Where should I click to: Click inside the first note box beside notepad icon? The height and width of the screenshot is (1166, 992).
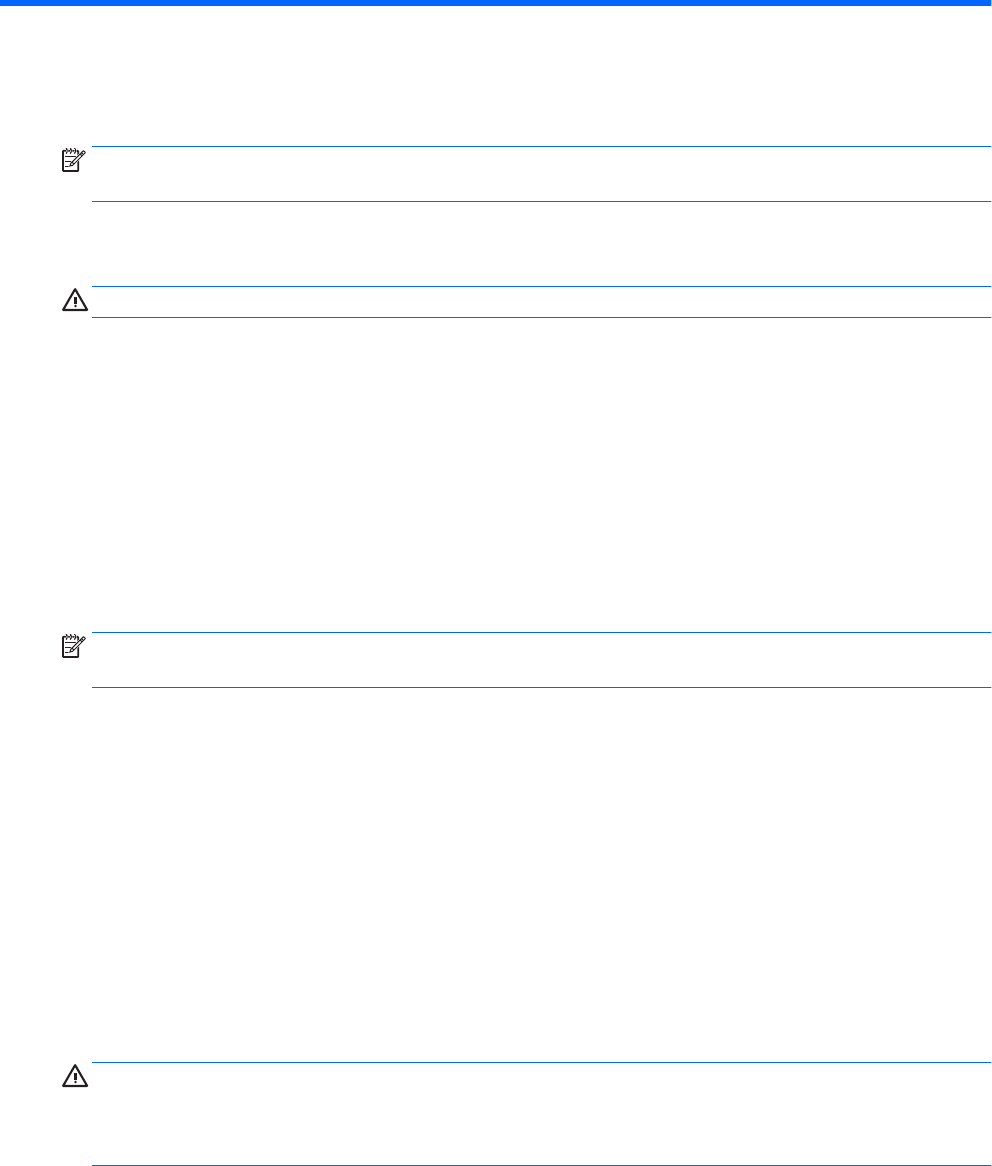coord(541,174)
